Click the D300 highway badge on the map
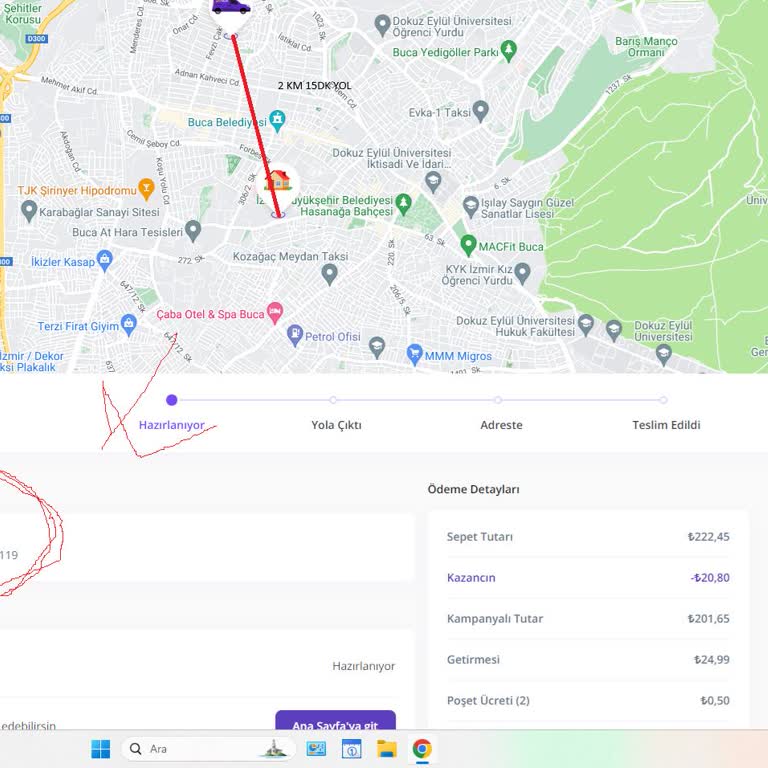 point(37,39)
